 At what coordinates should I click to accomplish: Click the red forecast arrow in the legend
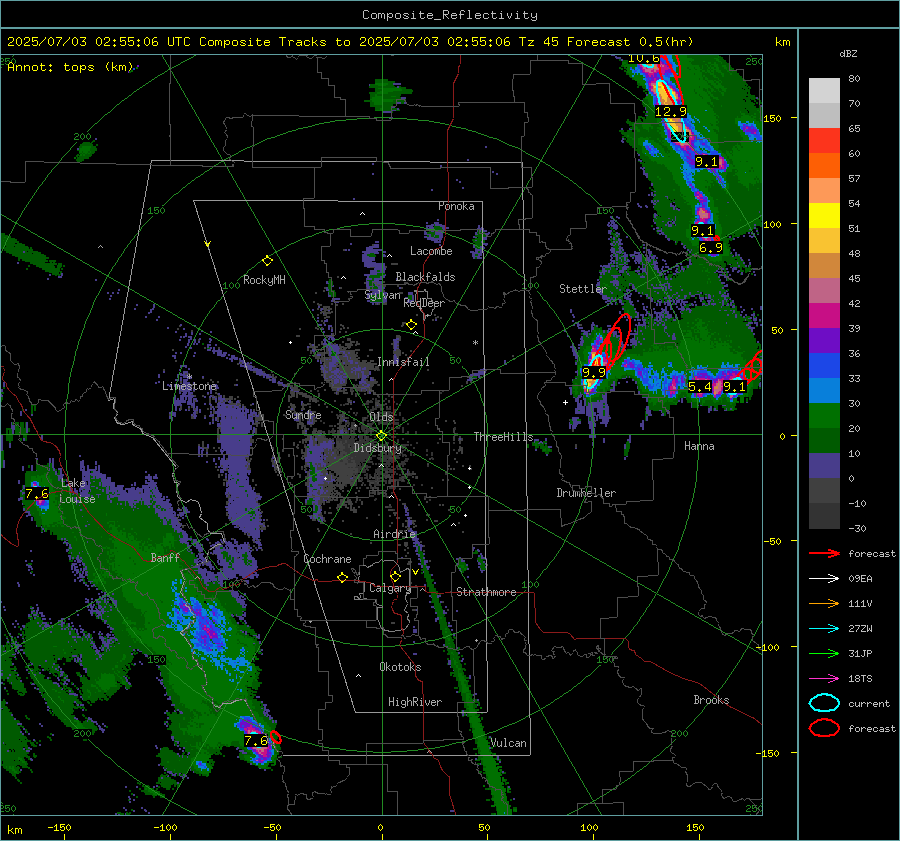click(824, 553)
